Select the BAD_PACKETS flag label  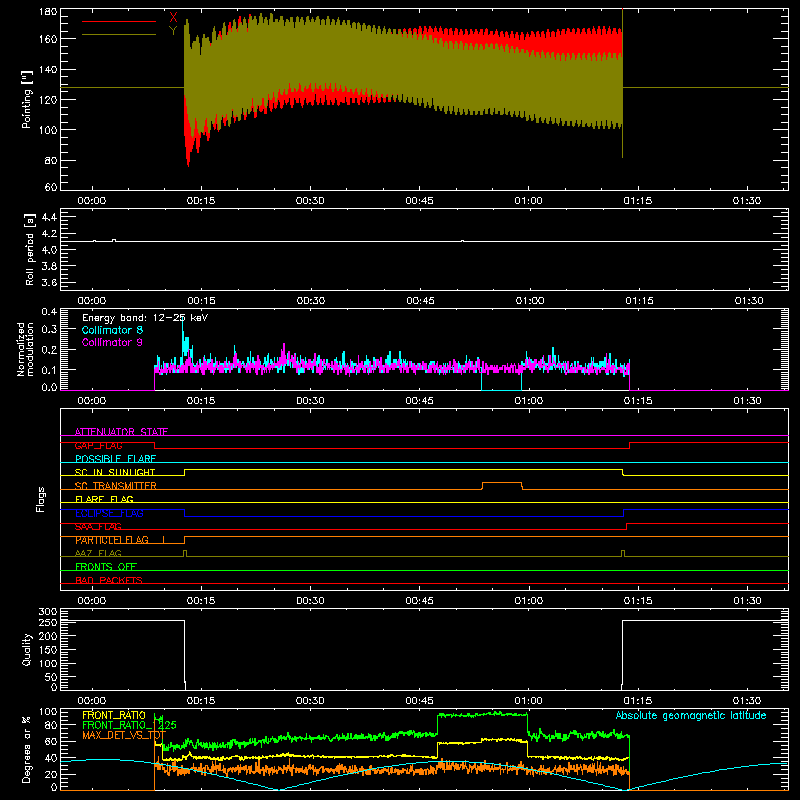[x=109, y=580]
